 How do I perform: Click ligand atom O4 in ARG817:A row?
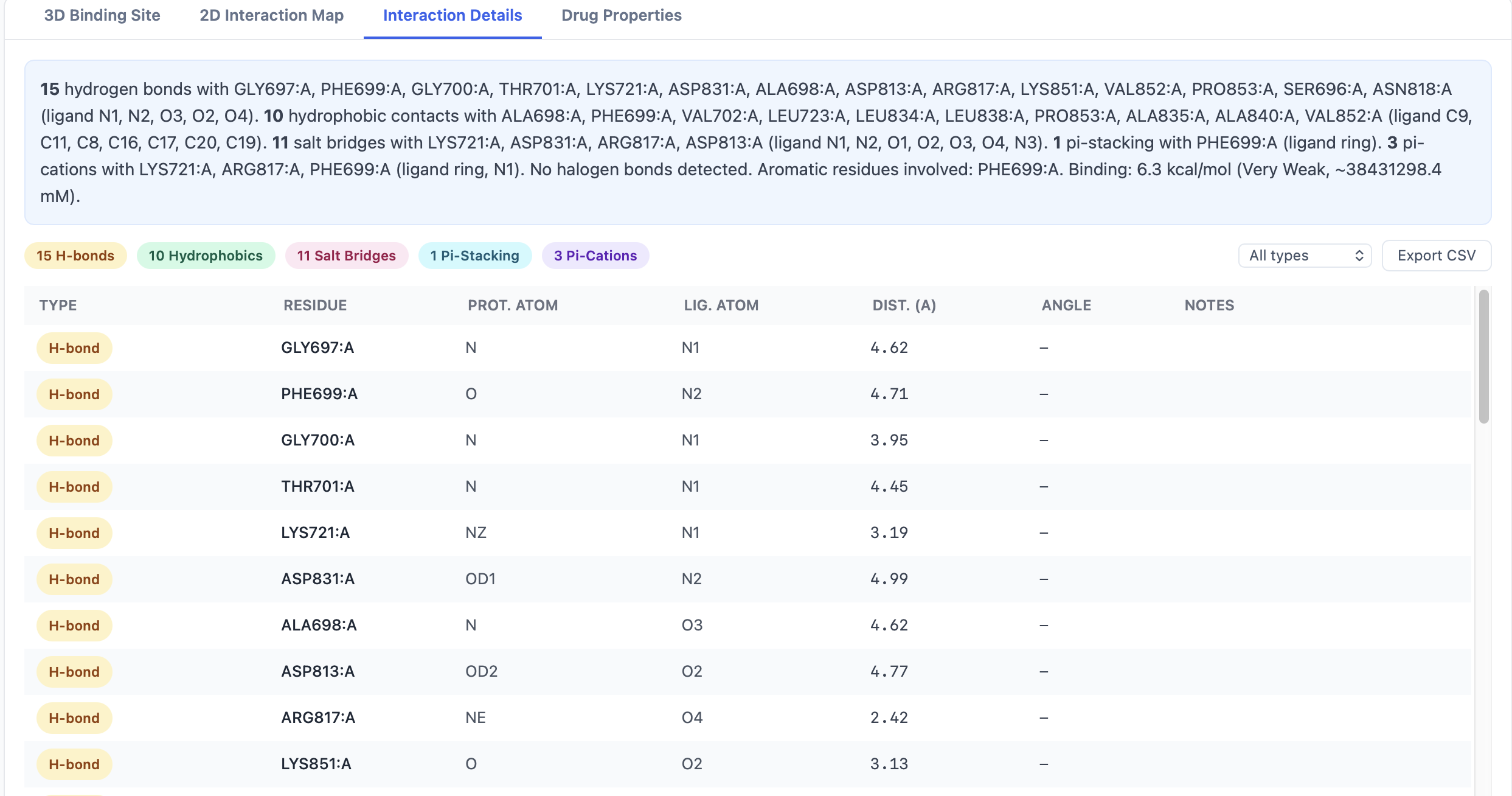click(692, 718)
